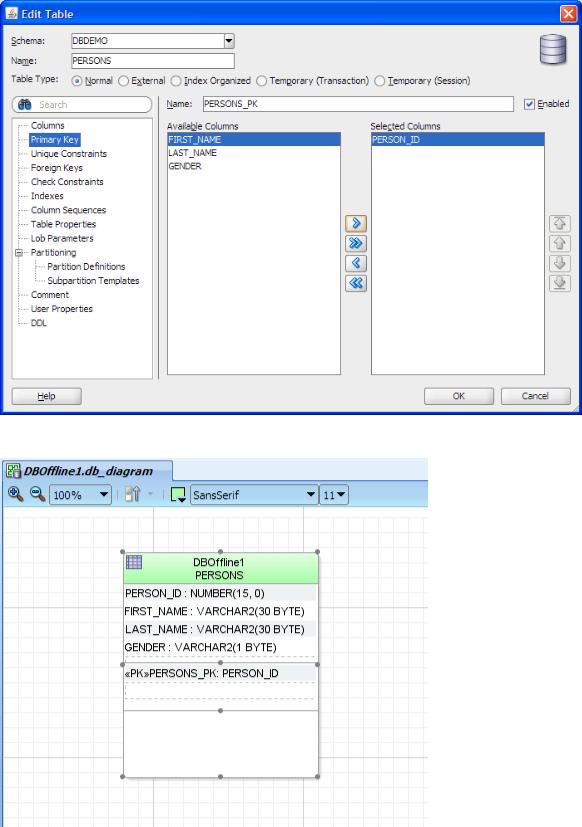The image size is (582, 827).
Task: Open Lob Parameters in the tree
Action: coord(62,238)
